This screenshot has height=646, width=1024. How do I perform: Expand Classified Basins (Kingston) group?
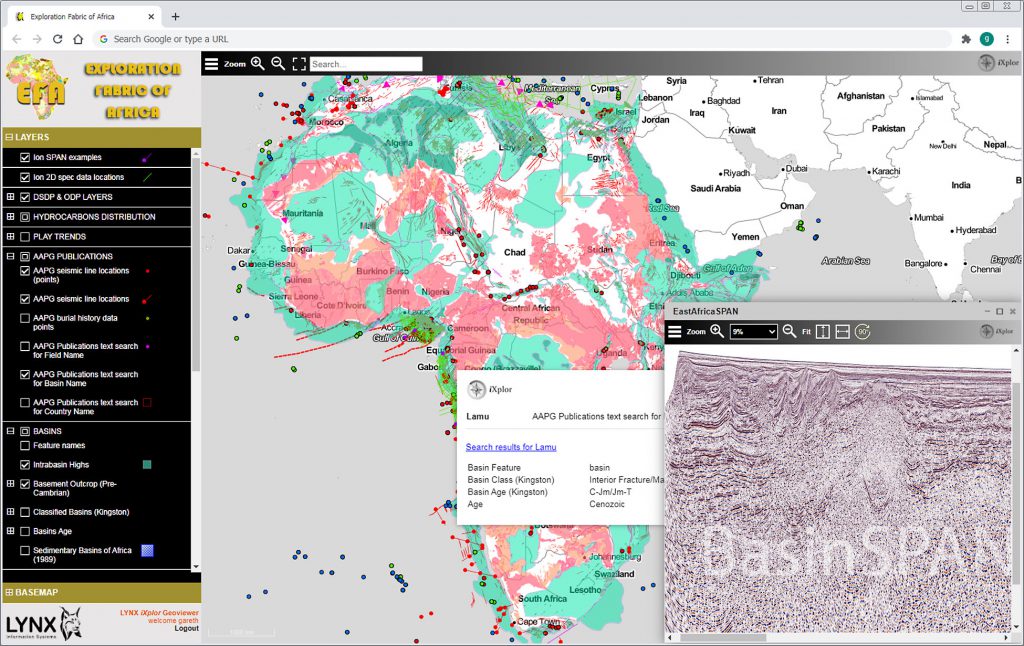(x=10, y=511)
